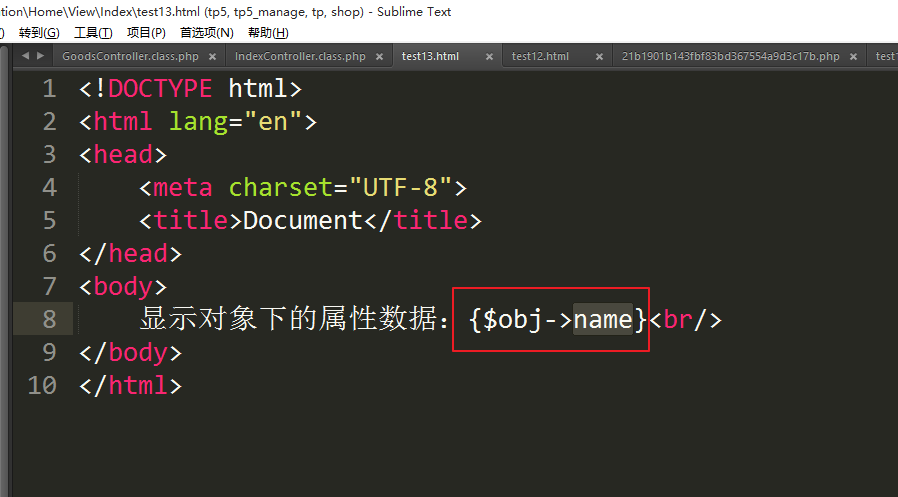Screen dimensions: 898x497
Task: Switch to the test12.html tab
Action: coord(540,57)
